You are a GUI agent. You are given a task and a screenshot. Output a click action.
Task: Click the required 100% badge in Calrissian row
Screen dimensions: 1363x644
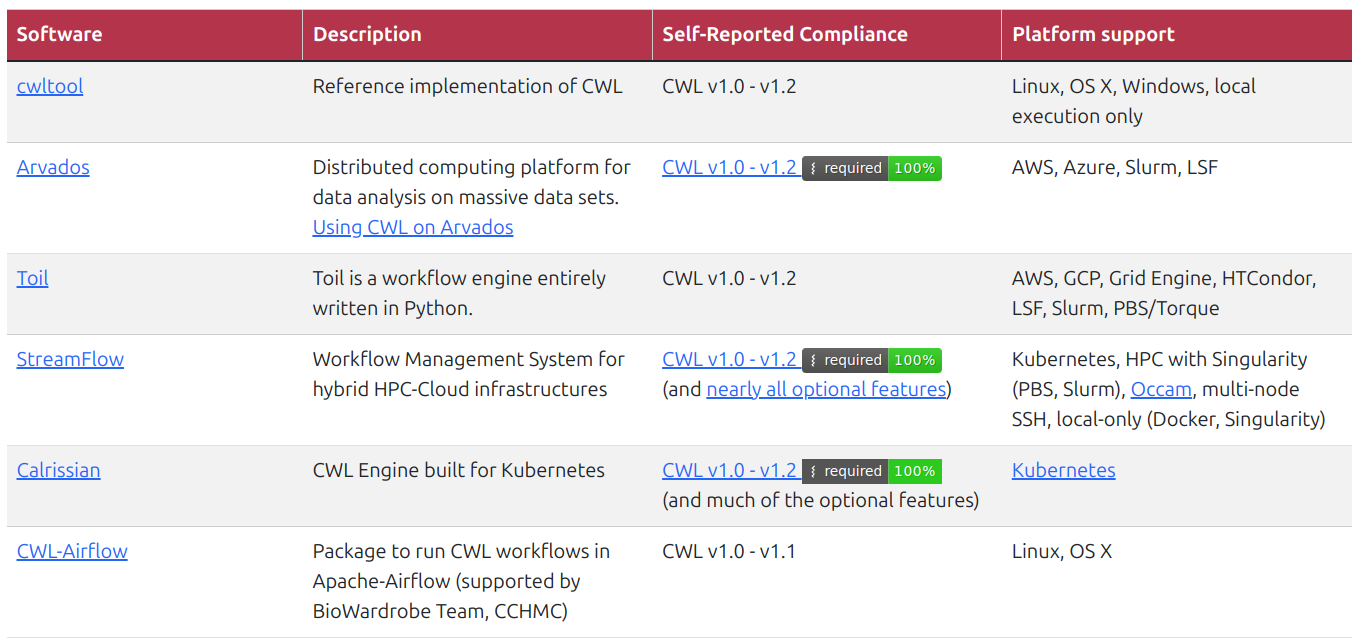tap(872, 471)
